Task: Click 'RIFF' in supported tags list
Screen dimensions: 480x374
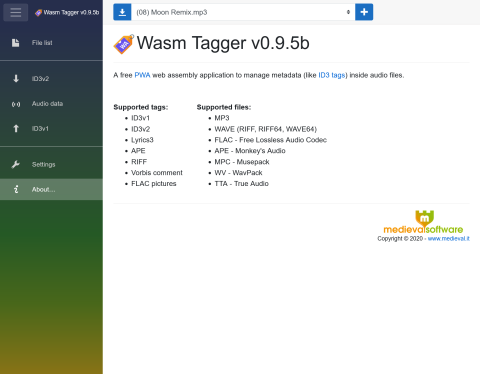Action: [x=139, y=162]
